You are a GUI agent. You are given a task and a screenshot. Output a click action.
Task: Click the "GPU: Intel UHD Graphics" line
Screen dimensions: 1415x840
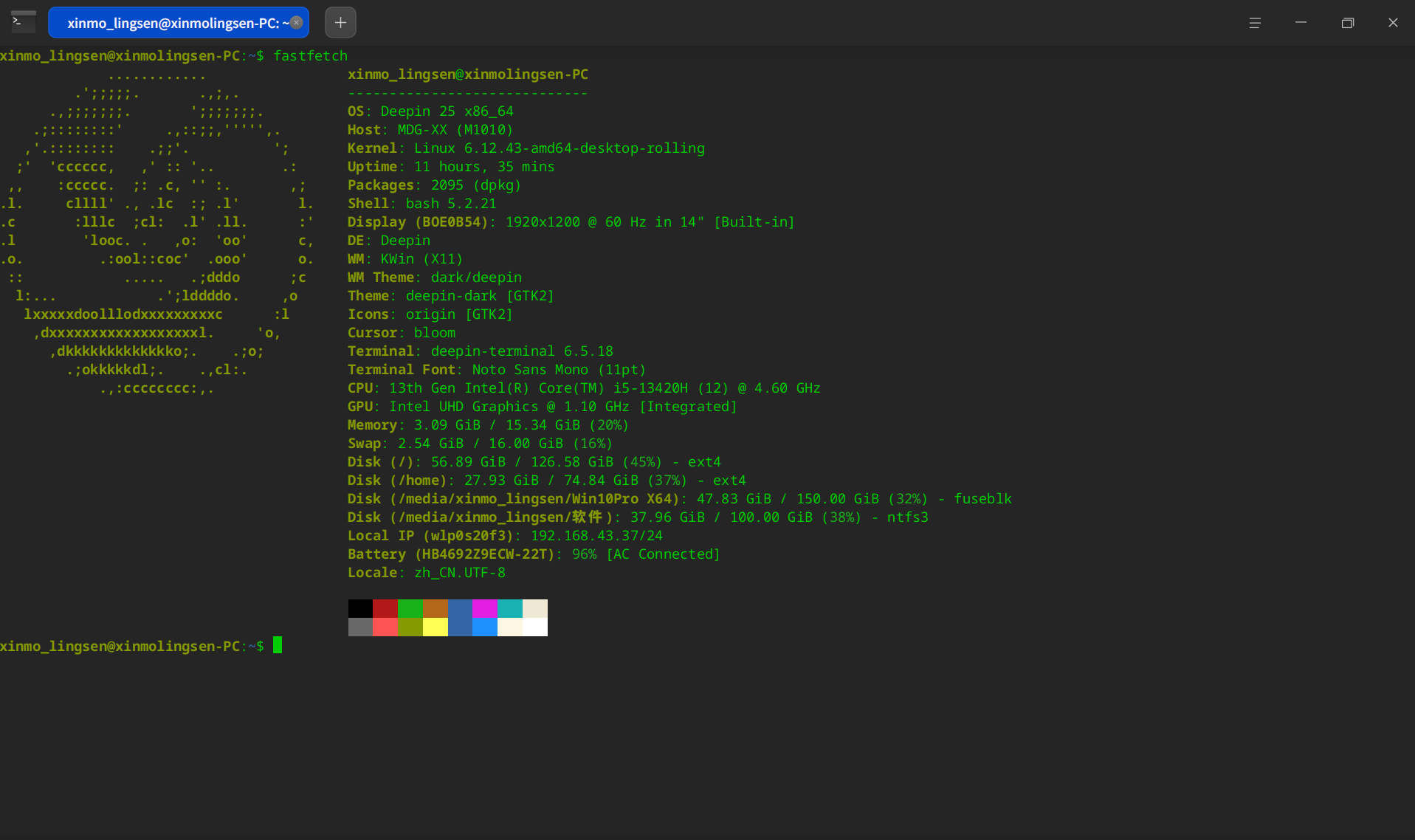543,406
